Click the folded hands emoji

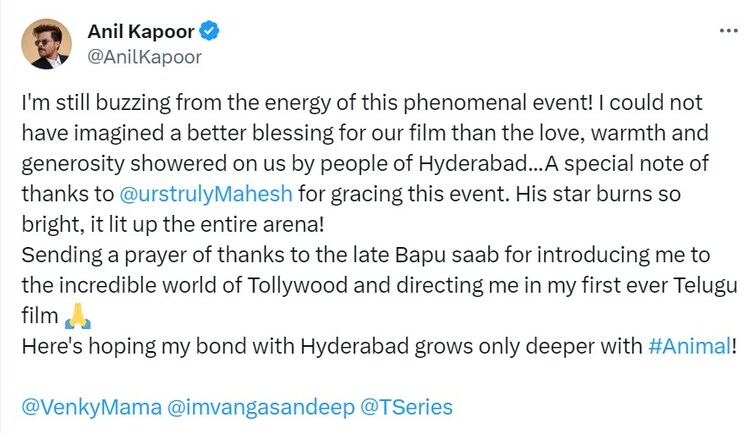pyautogui.click(x=77, y=319)
